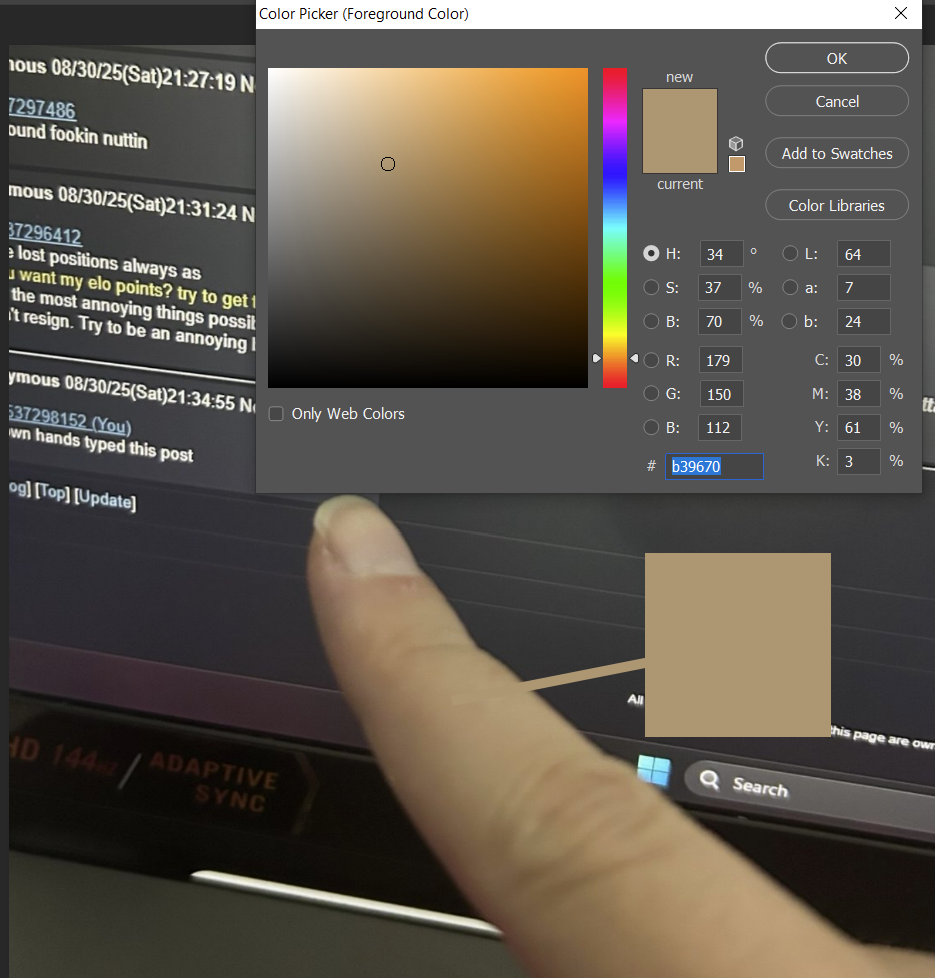Viewport: 935px width, 978px height.
Task: Click the [Top] link in the photo
Action: [x=52, y=492]
